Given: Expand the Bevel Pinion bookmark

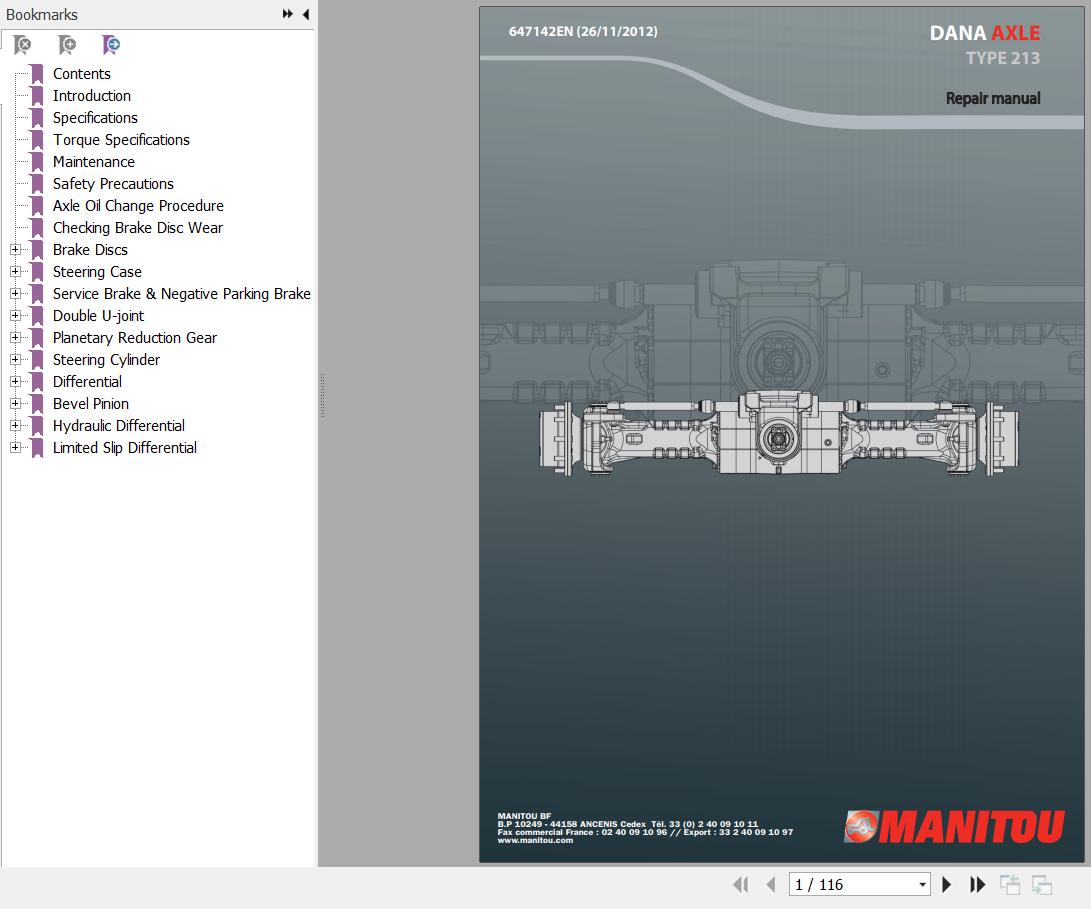Looking at the screenshot, I should click(x=15, y=403).
